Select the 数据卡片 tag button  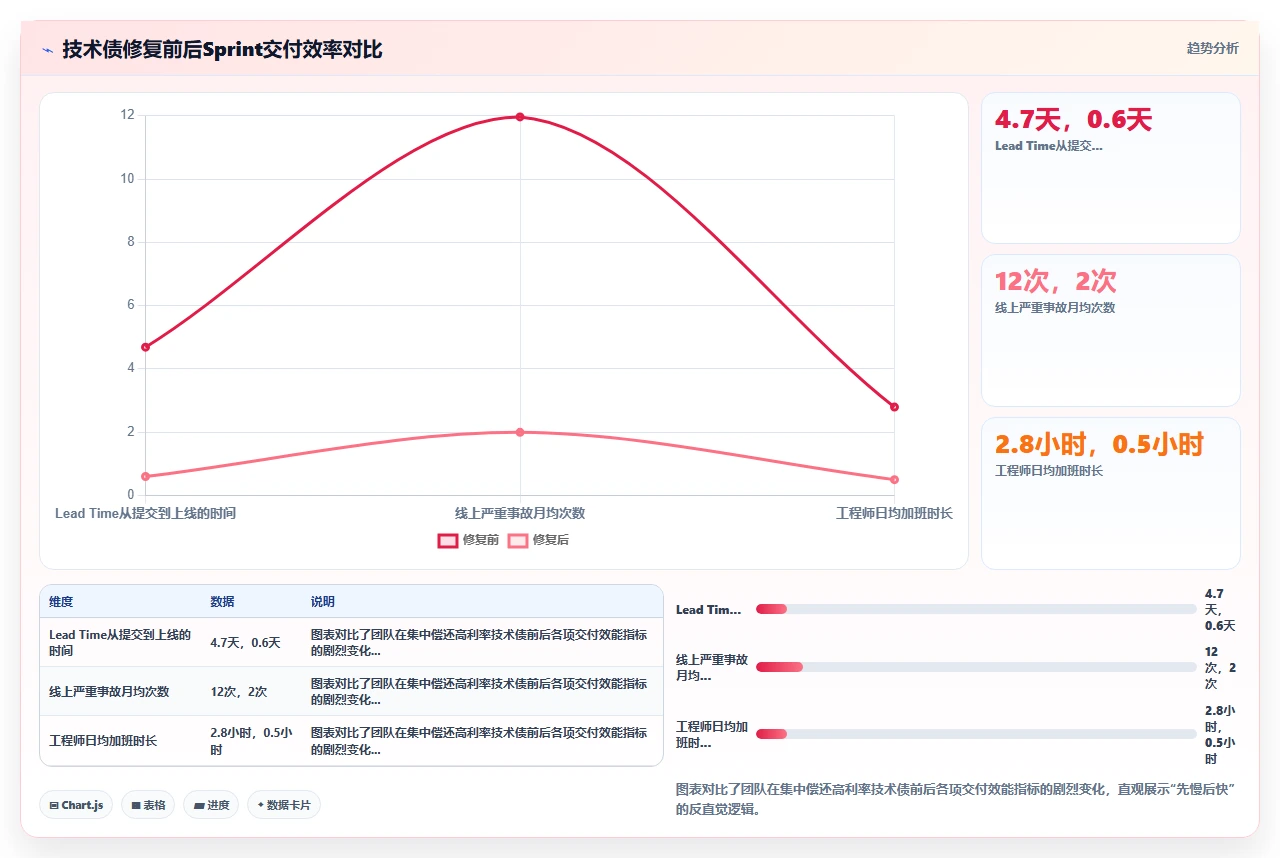(284, 805)
